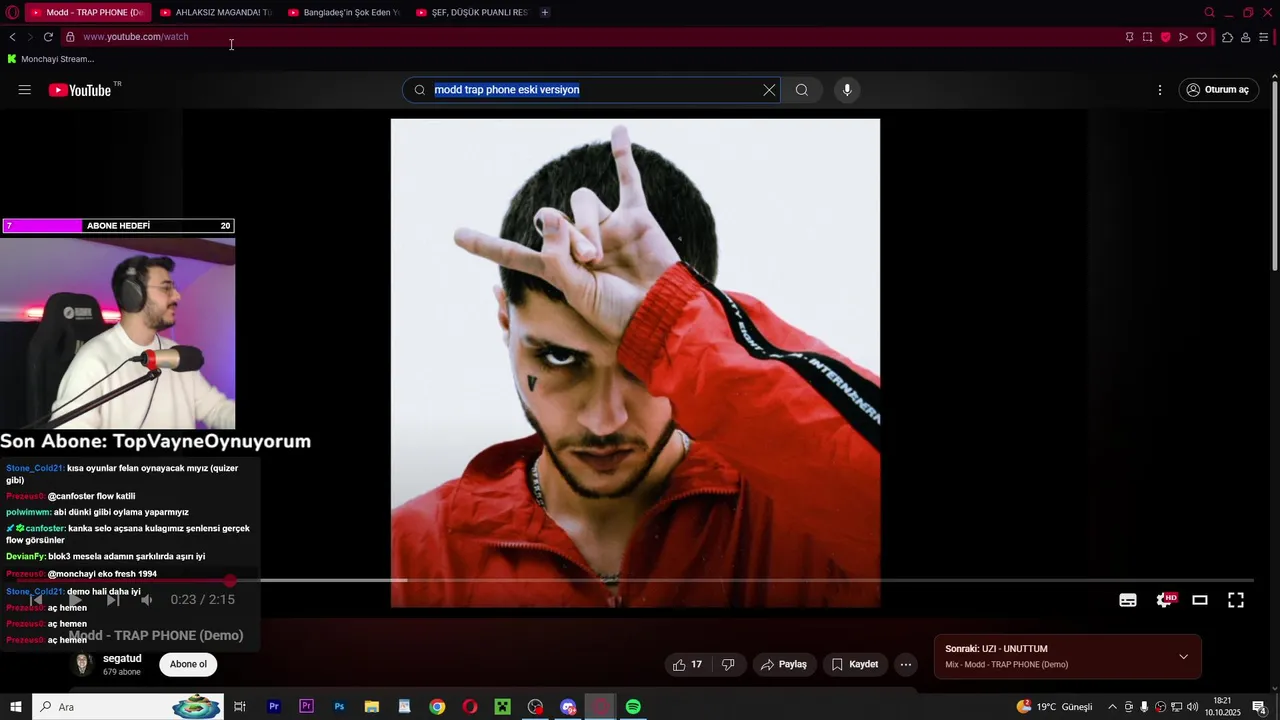Open the weather widget 19°C Güneşli
This screenshot has height=720, width=1280.
(x=1055, y=707)
